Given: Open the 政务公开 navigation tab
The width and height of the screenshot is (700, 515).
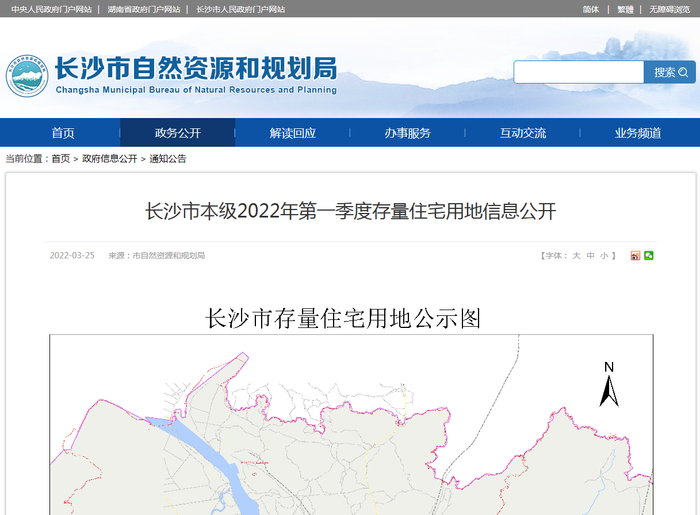Looking at the screenshot, I should pos(178,133).
